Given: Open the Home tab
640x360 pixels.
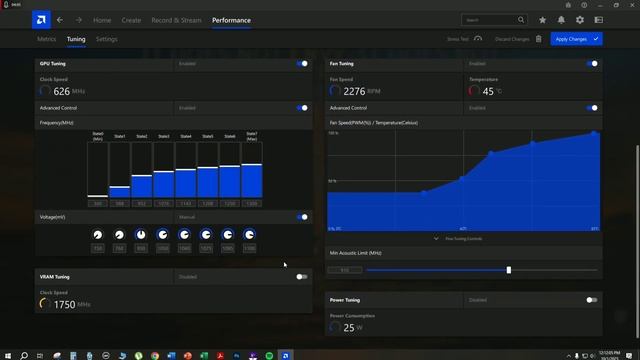Looking at the screenshot, I should pos(102,20).
